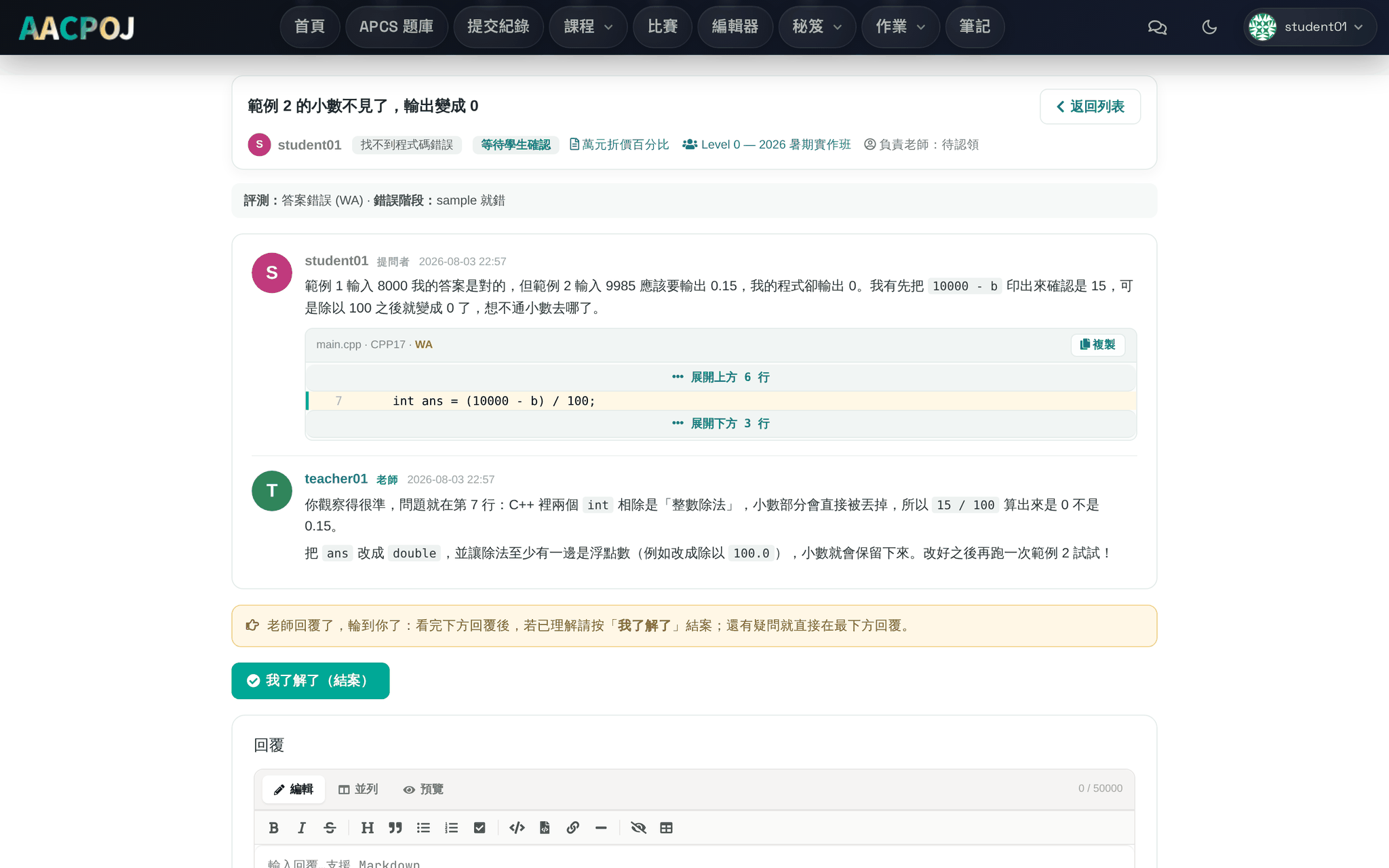Insert task checklist icon
Image resolution: width=1389 pixels, height=868 pixels.
480,827
